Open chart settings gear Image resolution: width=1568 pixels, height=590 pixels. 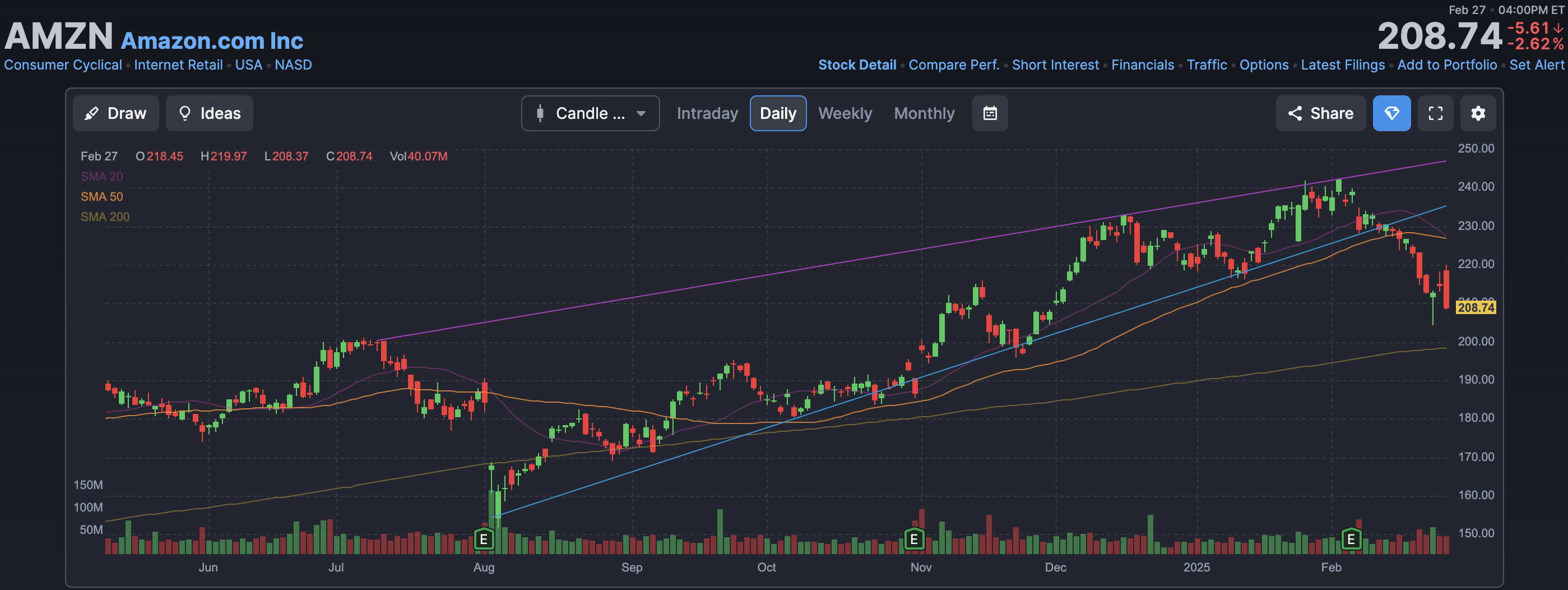[1478, 113]
